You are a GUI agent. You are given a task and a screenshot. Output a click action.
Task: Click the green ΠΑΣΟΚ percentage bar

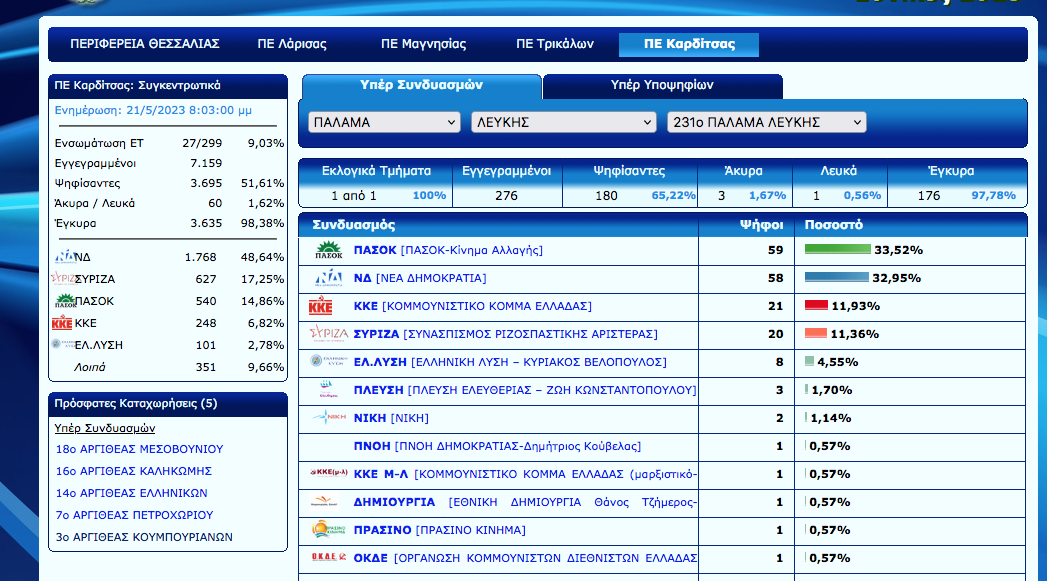point(837,250)
